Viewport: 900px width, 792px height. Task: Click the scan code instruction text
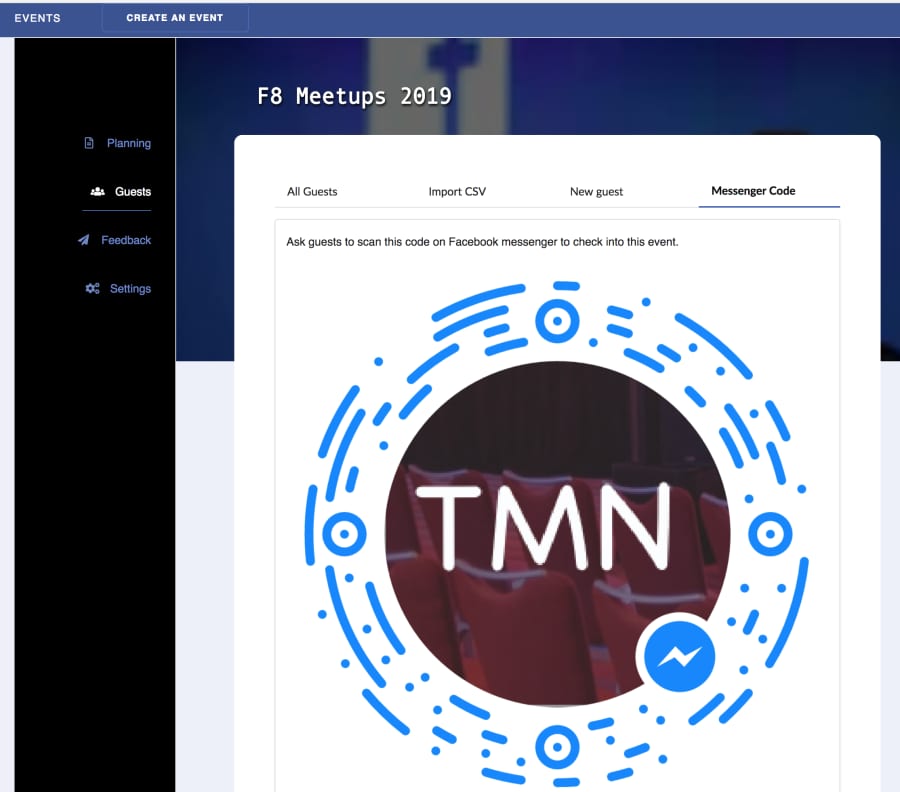[482, 242]
